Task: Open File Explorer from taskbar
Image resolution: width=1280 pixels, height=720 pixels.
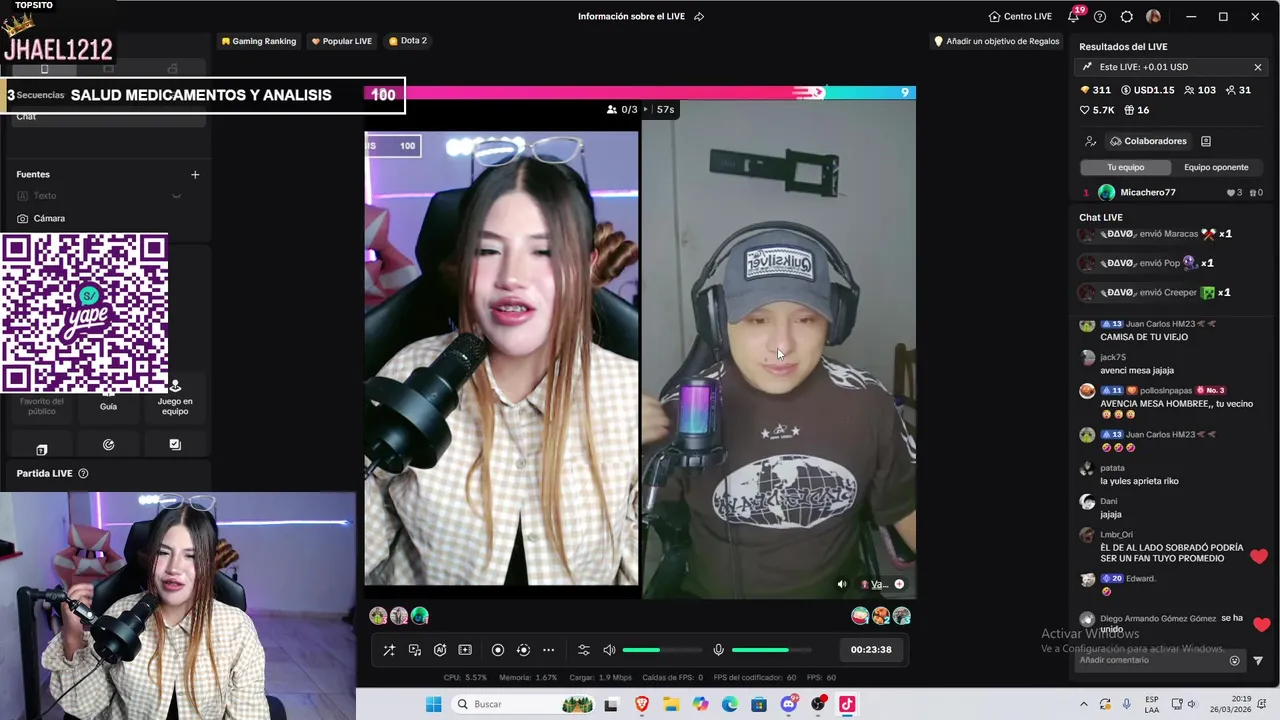Action: click(x=671, y=704)
